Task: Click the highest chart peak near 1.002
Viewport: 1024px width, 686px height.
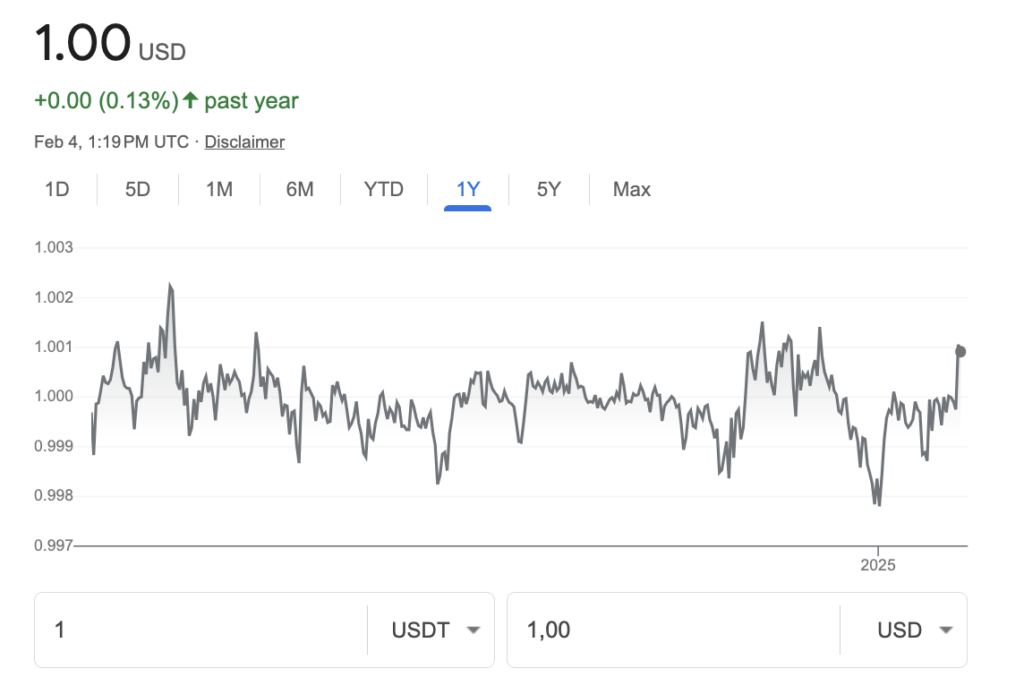Action: (170, 286)
